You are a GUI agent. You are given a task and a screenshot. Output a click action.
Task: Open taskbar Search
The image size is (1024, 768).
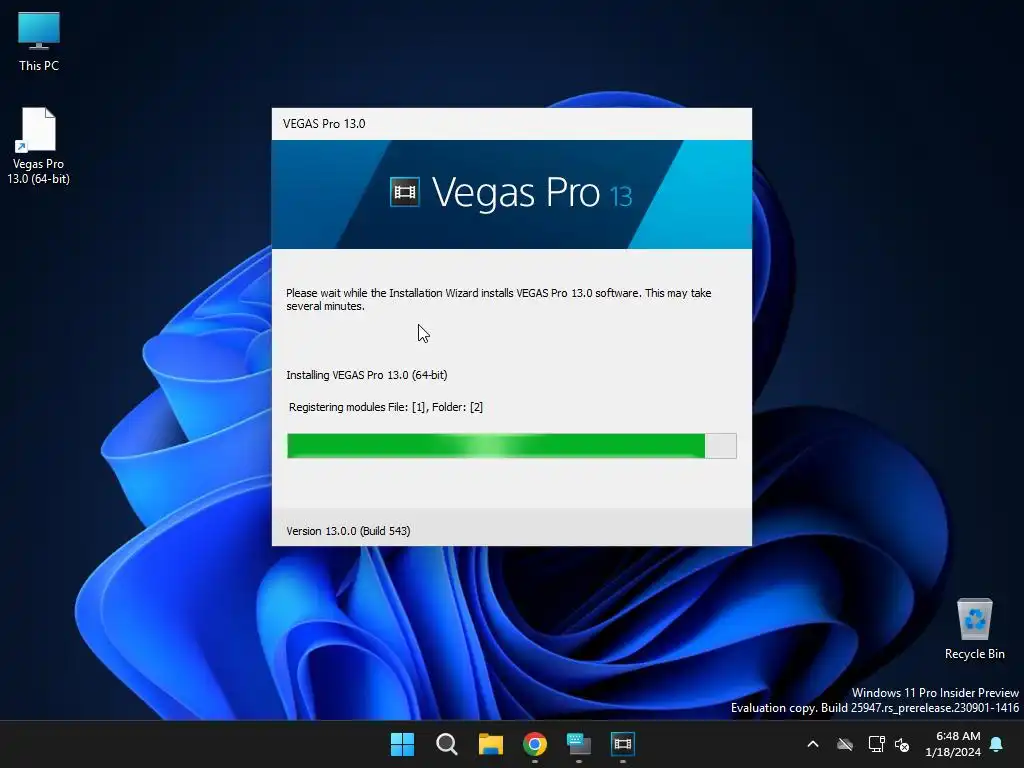point(447,744)
